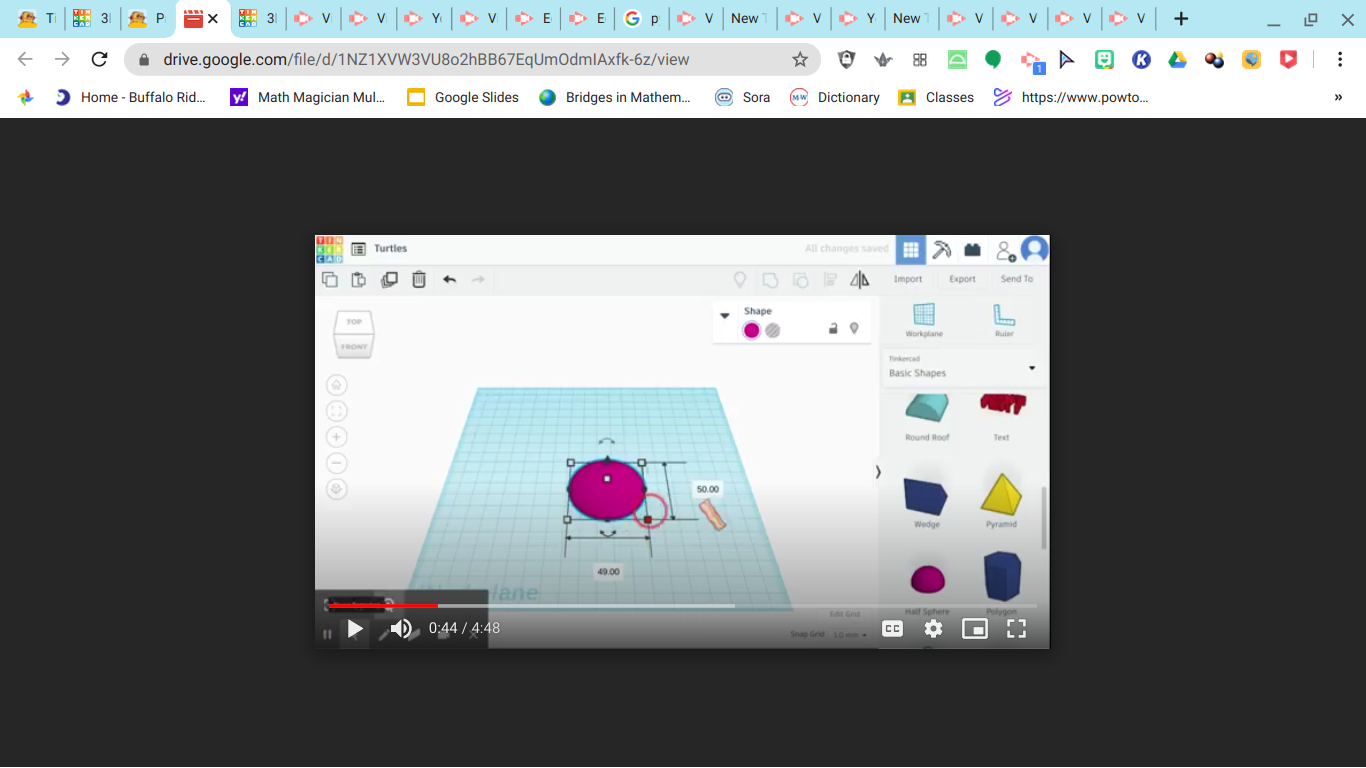
Task: Bookmark this page with the star
Action: pos(800,60)
